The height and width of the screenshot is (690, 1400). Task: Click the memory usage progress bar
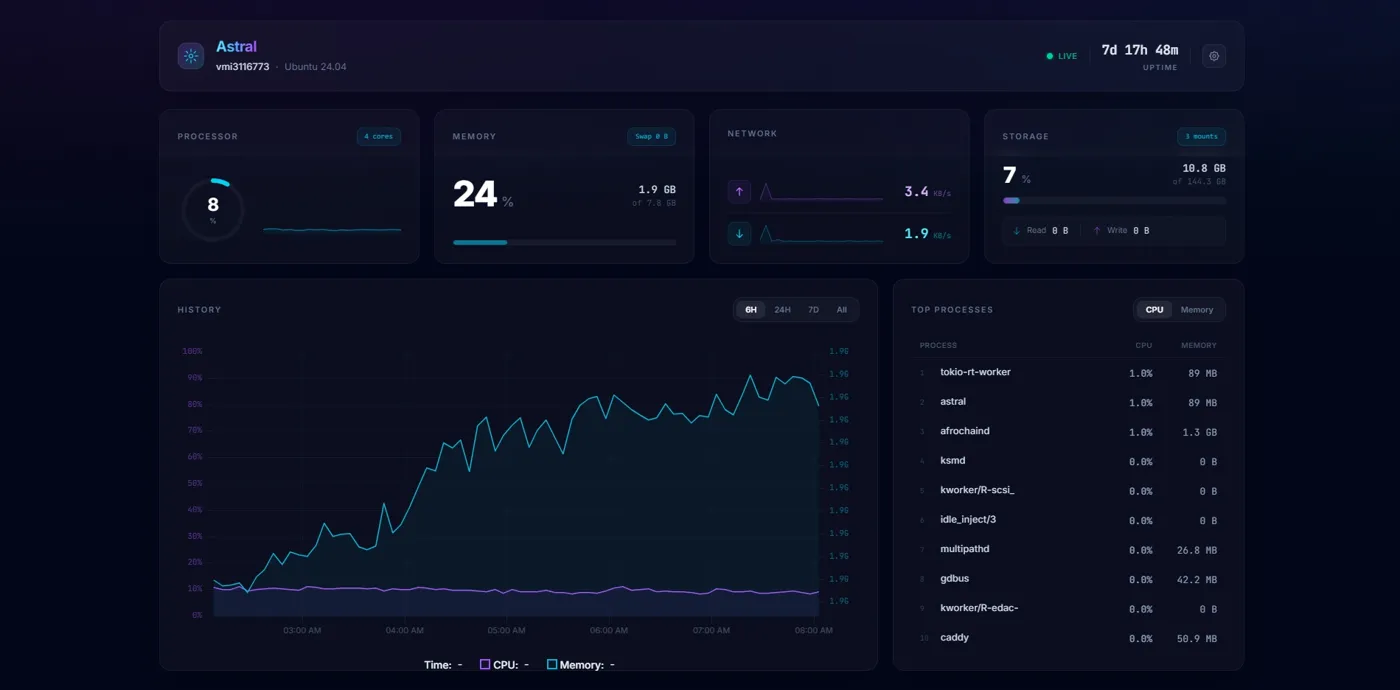pyautogui.click(x=564, y=242)
